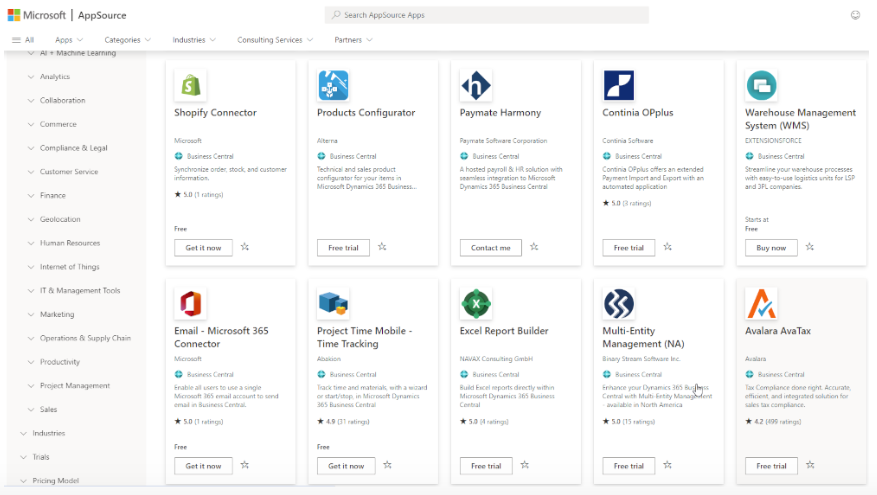Favorite Avalara AvaTax with its star
Viewport: 877px width, 495px height.
tap(810, 465)
